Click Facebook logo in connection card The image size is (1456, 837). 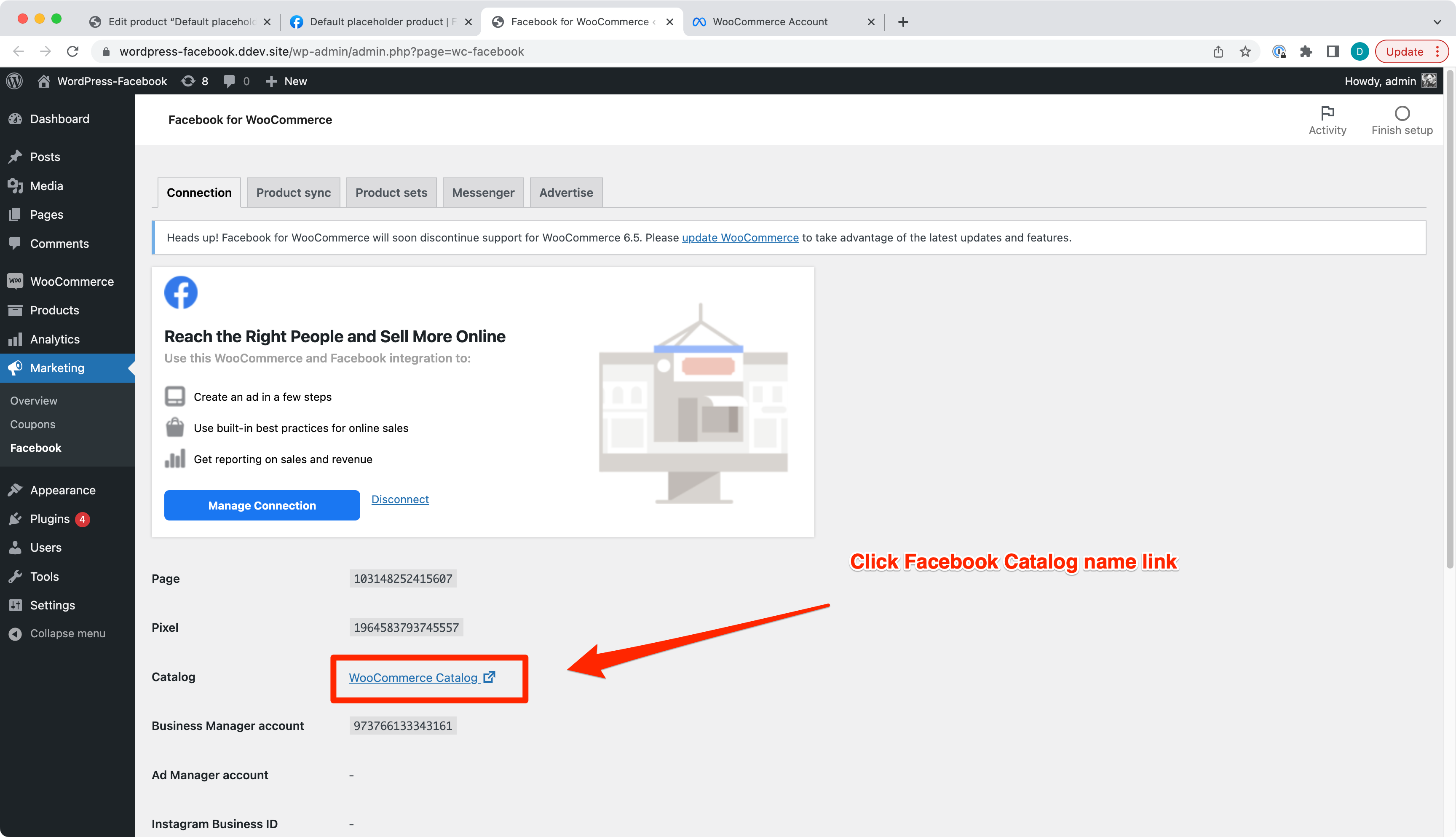pyautogui.click(x=181, y=292)
